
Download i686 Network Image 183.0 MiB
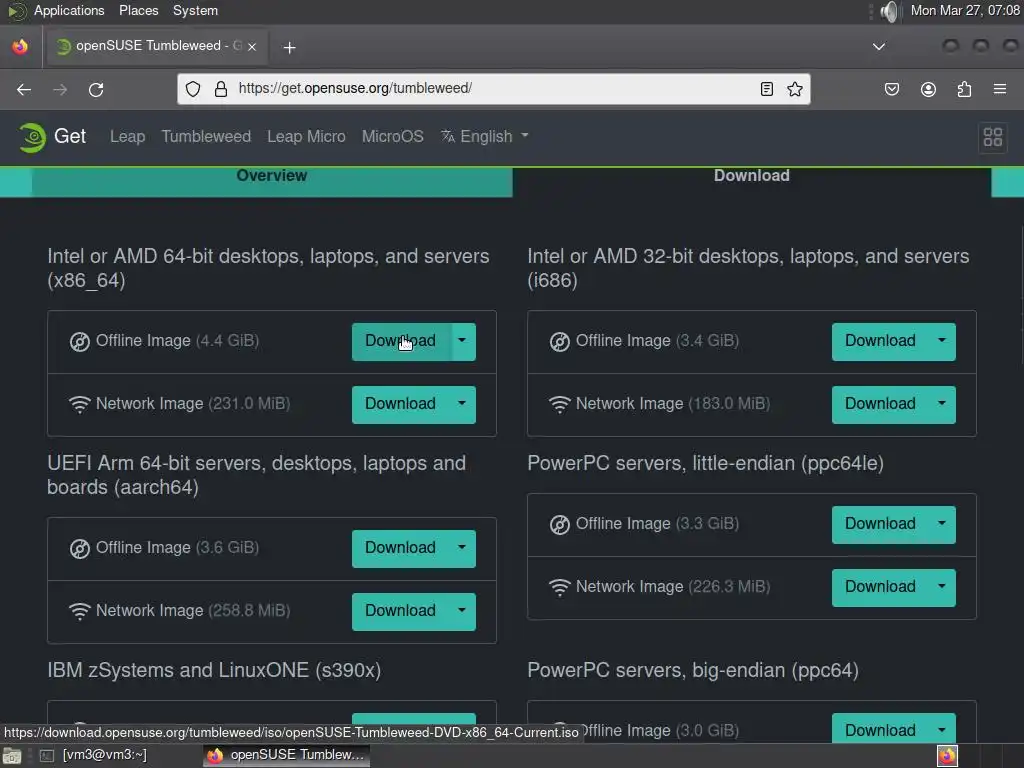coord(881,404)
